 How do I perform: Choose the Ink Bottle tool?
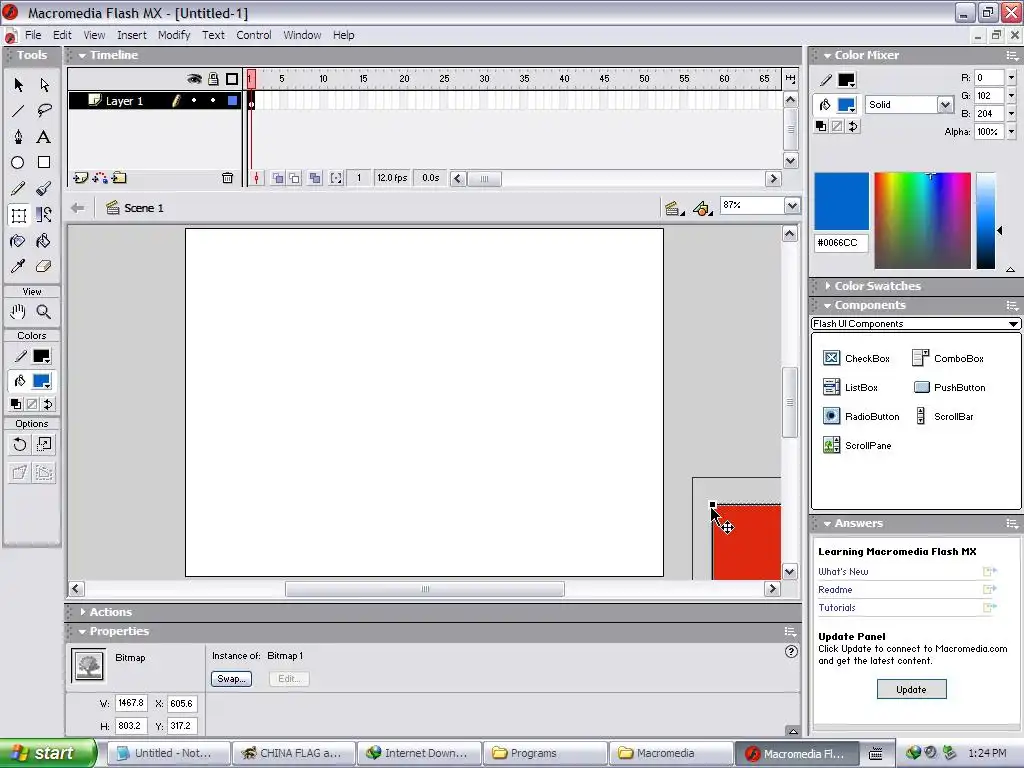point(18,241)
